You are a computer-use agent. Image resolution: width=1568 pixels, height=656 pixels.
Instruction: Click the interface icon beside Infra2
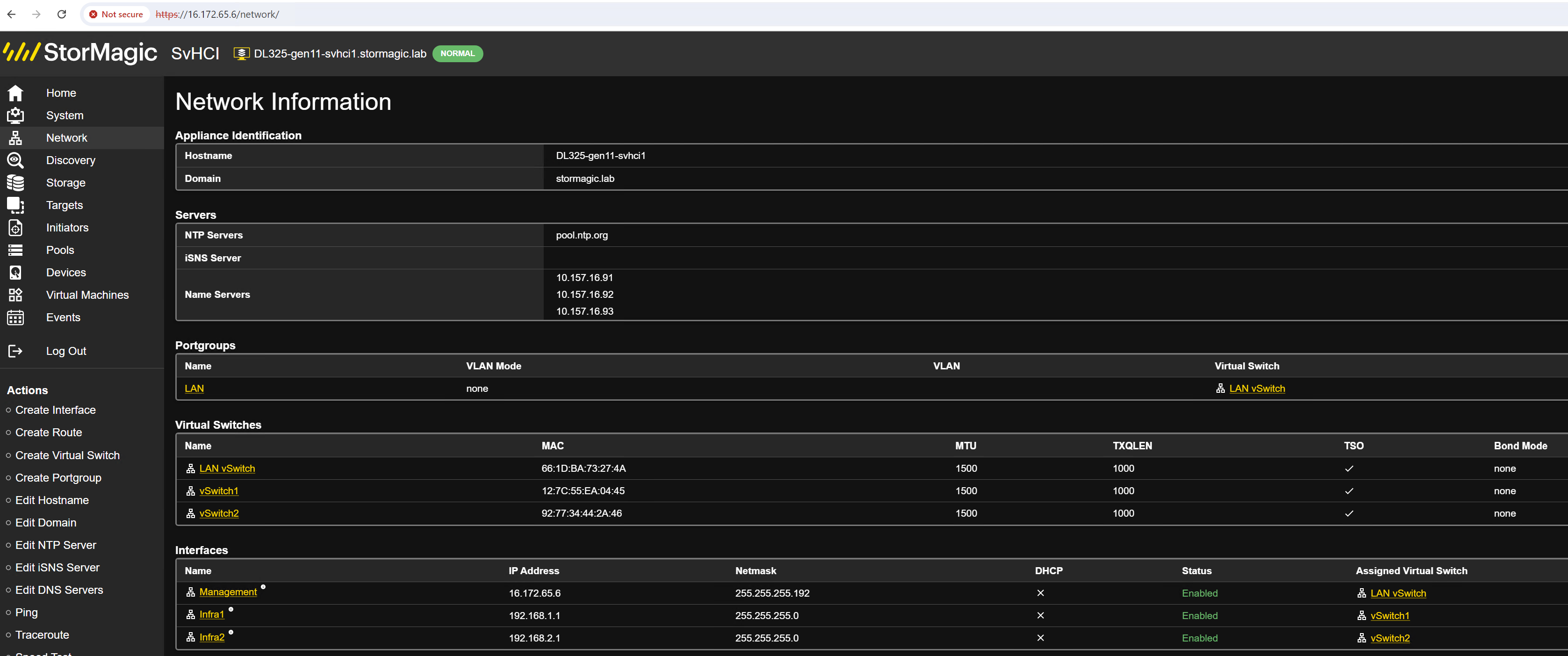click(191, 638)
